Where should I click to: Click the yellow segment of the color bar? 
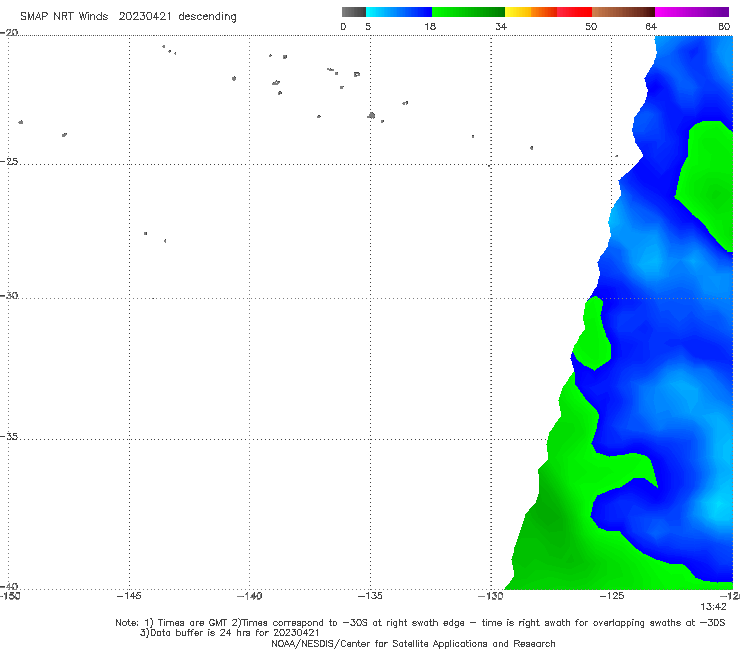pyautogui.click(x=518, y=12)
